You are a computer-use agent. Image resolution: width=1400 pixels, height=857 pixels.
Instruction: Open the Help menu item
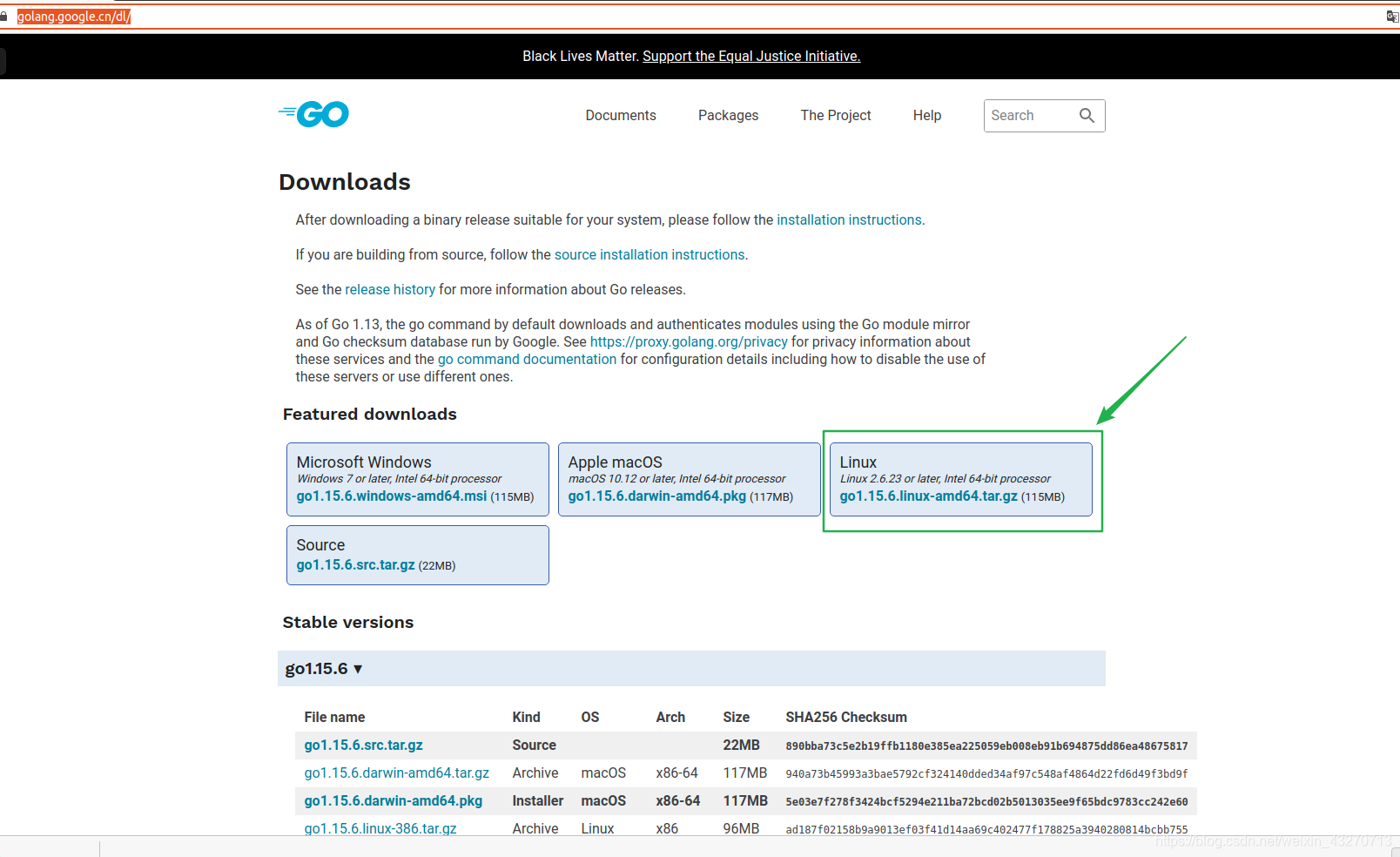pyautogui.click(x=927, y=115)
